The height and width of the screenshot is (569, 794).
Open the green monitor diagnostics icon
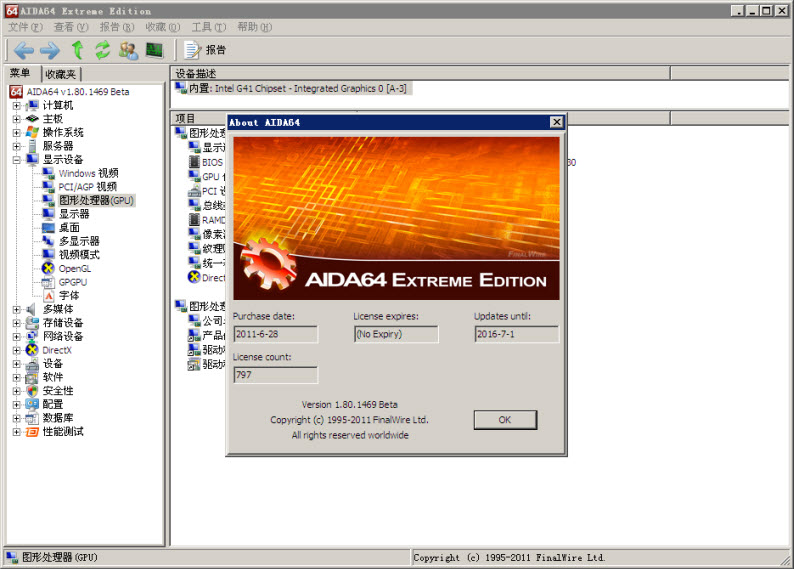154,50
